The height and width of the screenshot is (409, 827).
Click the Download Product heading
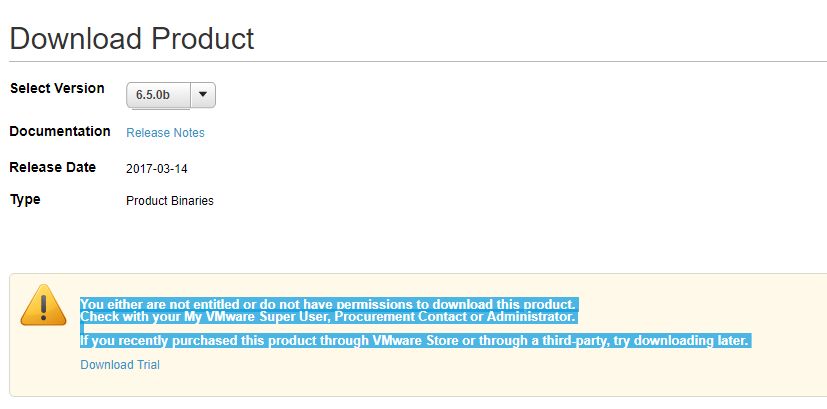pos(132,39)
